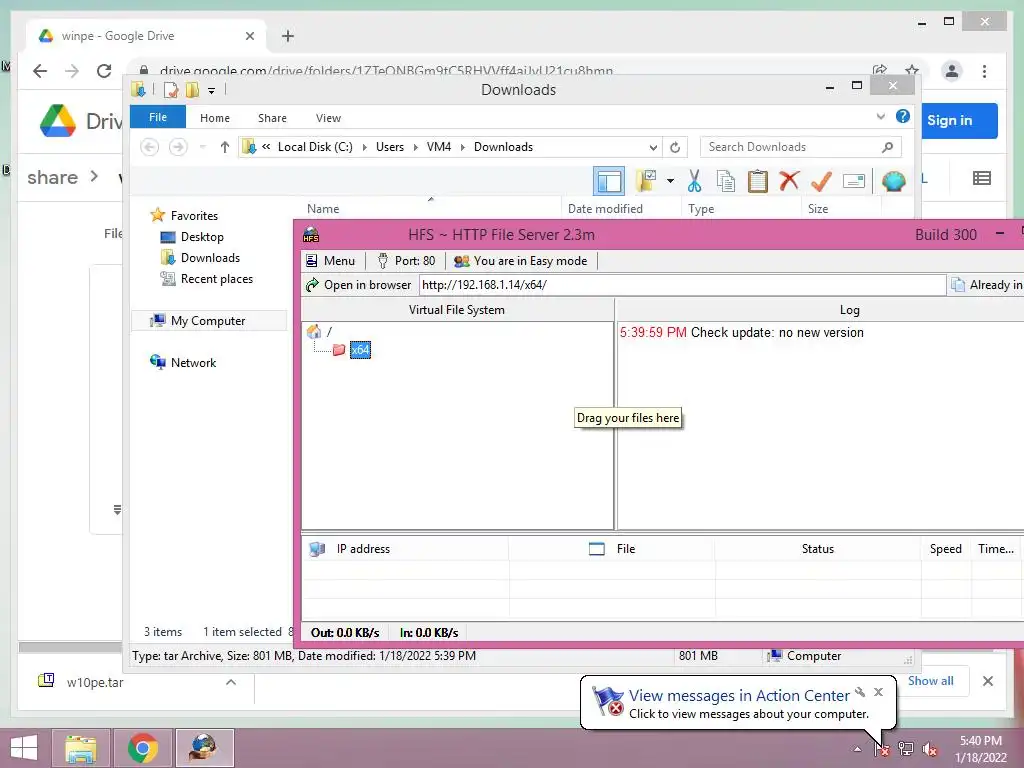Click Explorer Back arrow button
The image size is (1024, 768).
click(x=150, y=147)
